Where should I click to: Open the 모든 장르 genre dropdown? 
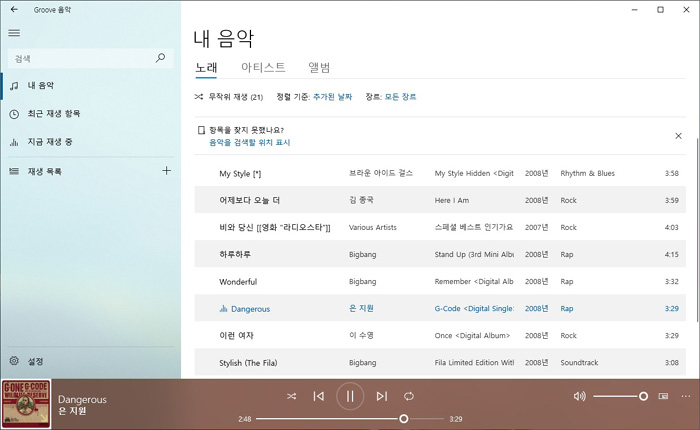[x=400, y=97]
